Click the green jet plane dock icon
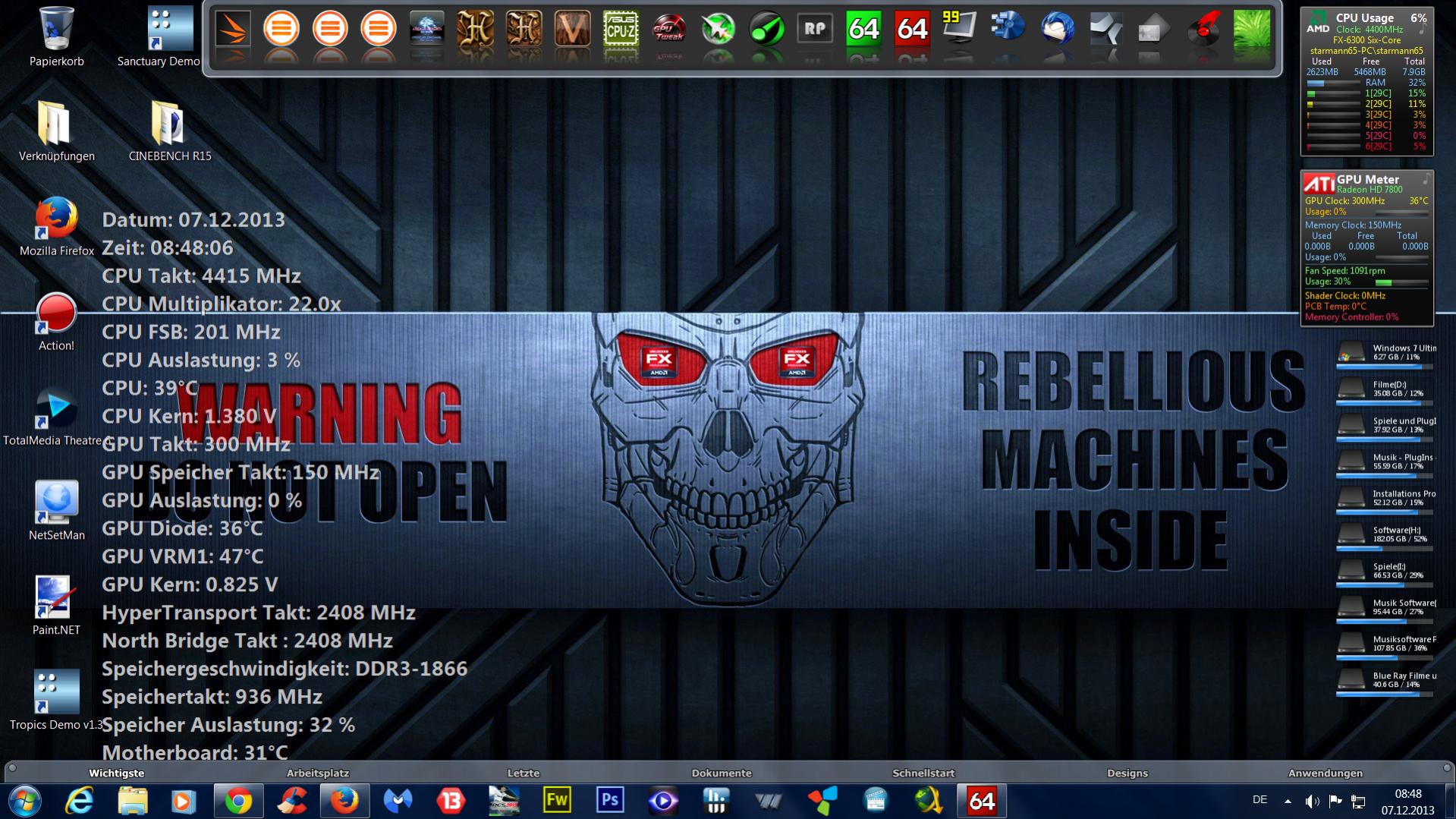 718,30
